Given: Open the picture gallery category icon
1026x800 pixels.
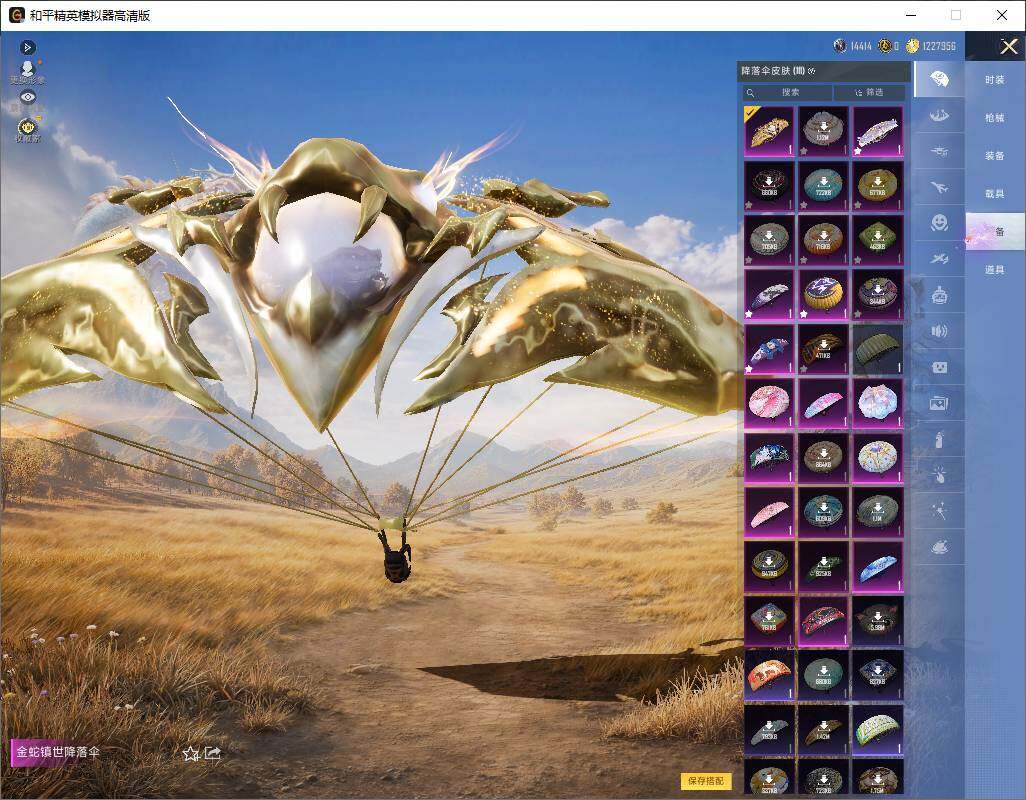Looking at the screenshot, I should pos(939,404).
